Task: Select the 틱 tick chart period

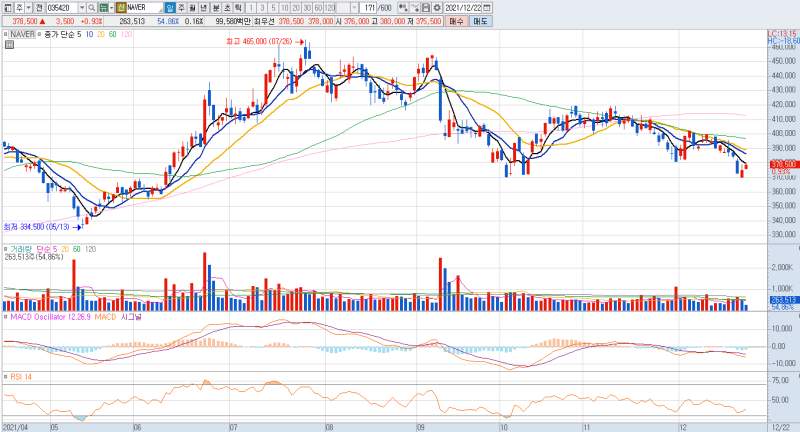Action: (238, 8)
